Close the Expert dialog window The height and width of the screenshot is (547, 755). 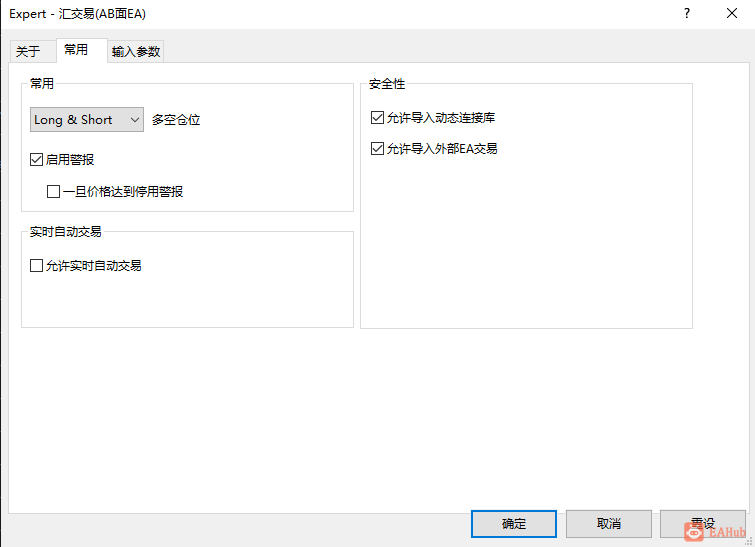(x=732, y=13)
